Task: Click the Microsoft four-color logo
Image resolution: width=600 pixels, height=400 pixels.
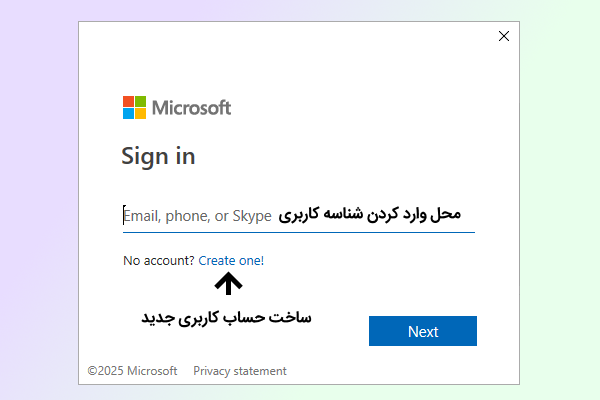Action: pos(134,107)
